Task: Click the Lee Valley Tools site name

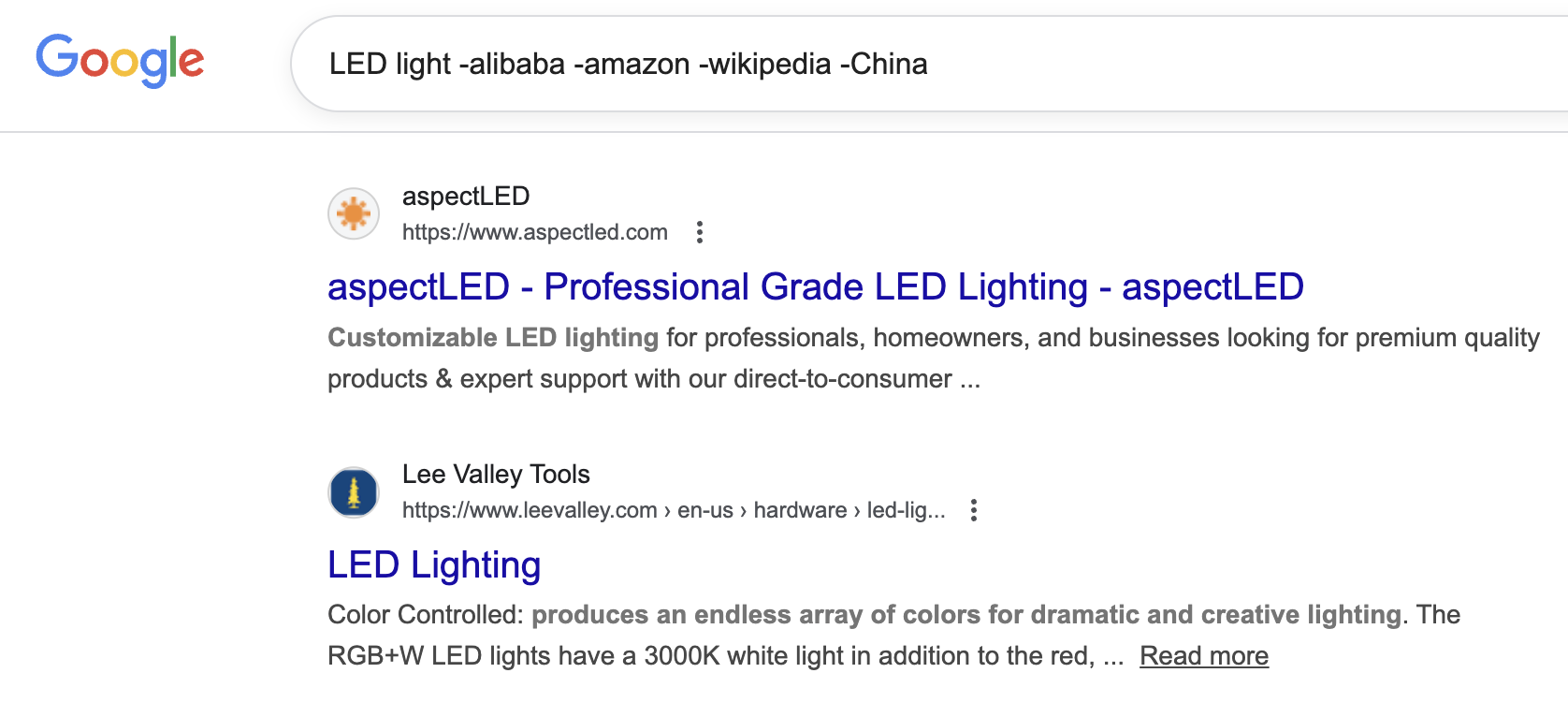Action: [496, 475]
